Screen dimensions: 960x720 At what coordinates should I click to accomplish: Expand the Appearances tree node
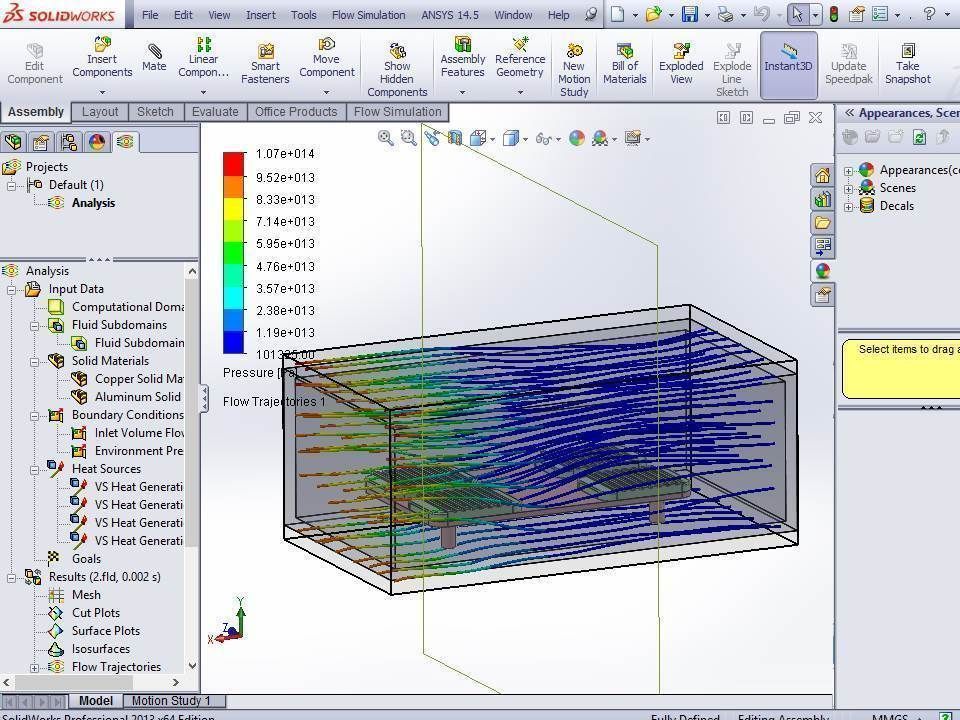click(849, 171)
